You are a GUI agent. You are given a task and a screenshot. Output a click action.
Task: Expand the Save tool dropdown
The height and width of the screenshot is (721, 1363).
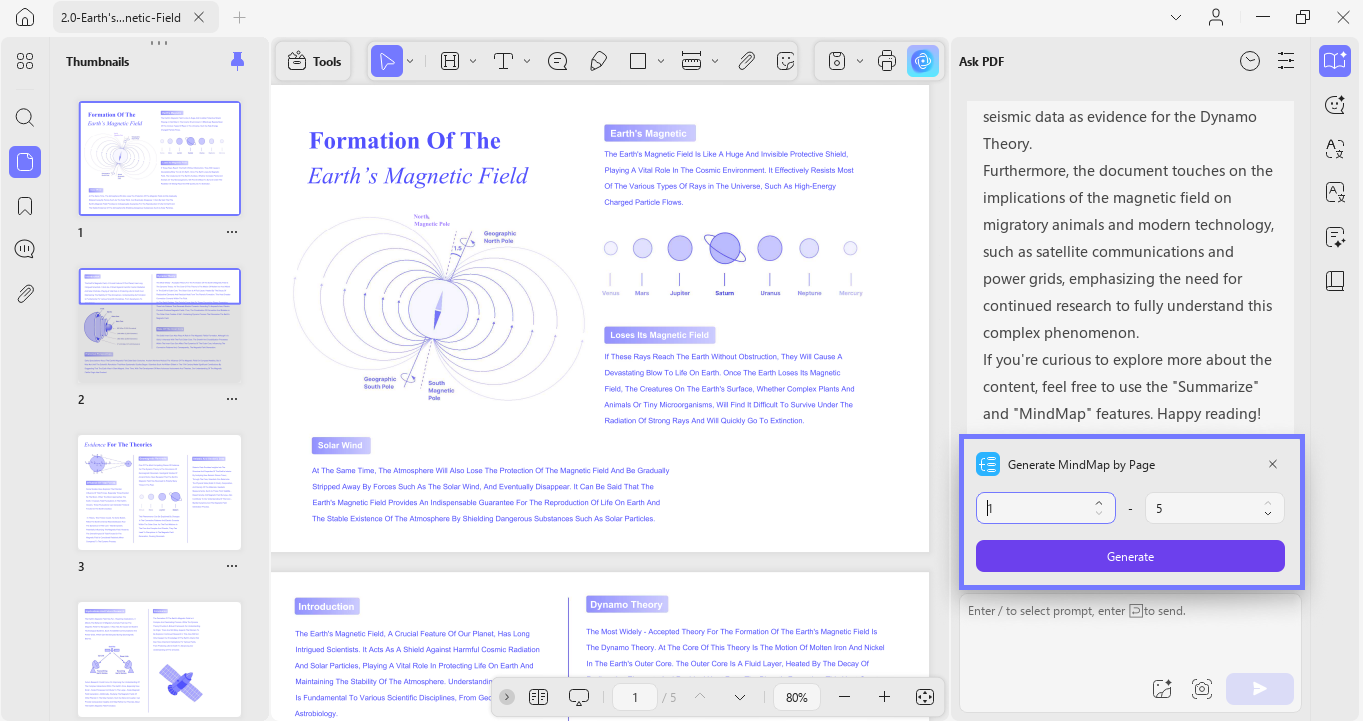860,60
